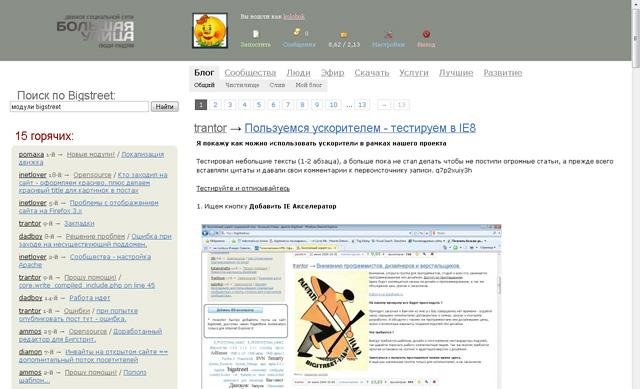Click the messages icon above Сообщения
Image resolution: width=640 pixels, height=389 pixels.
click(297, 33)
